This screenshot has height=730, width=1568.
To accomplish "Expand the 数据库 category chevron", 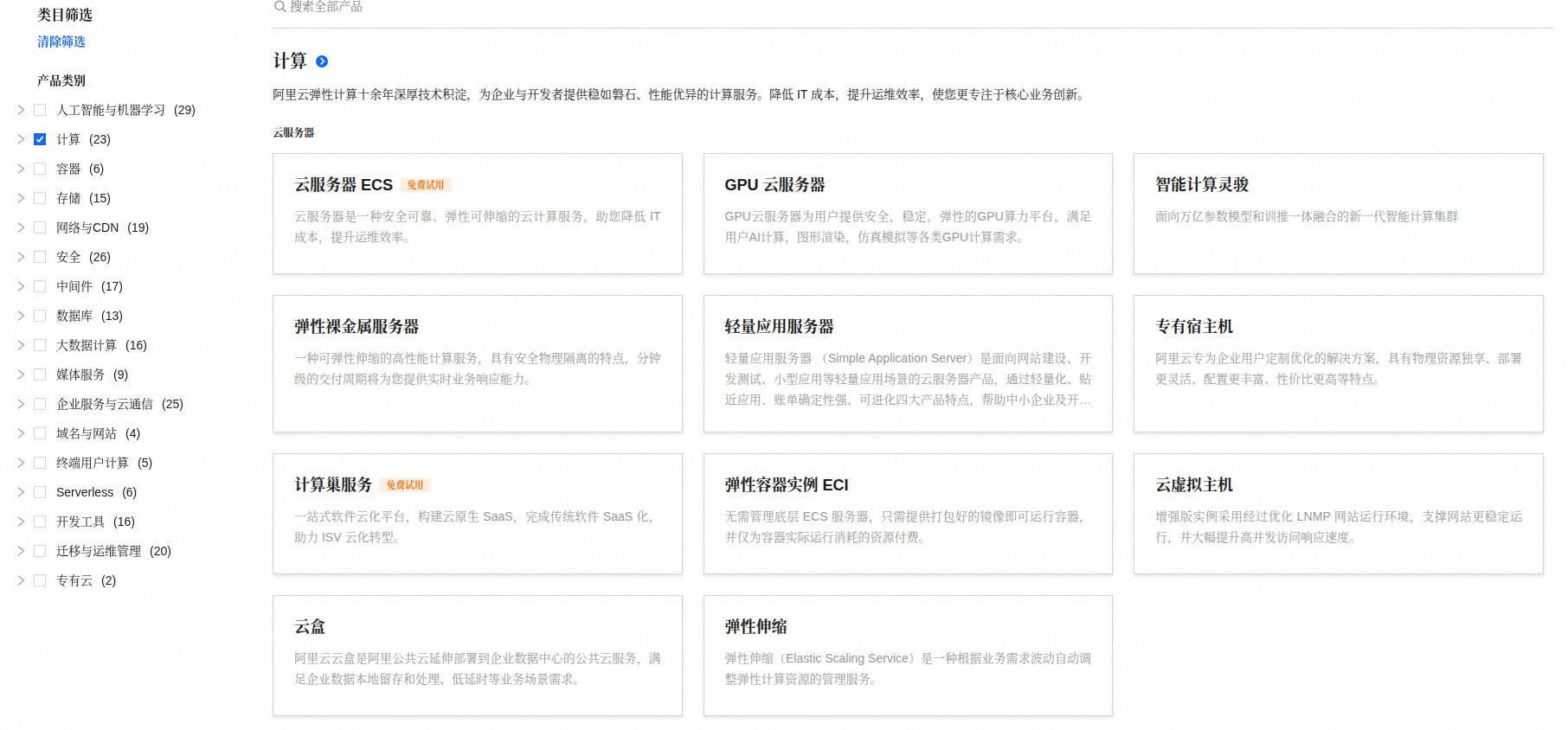I will click(21, 316).
